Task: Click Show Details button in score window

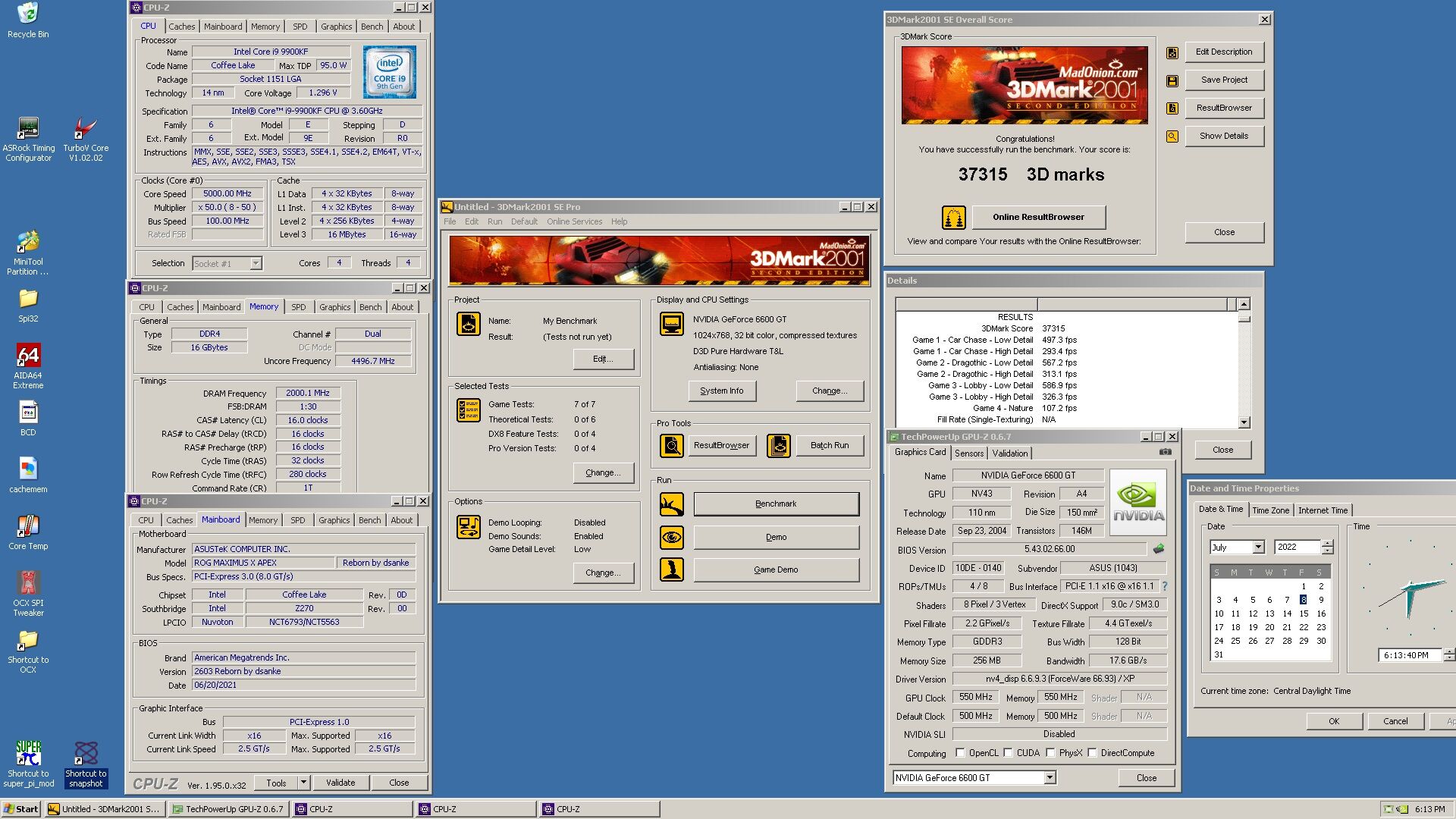Action: coord(1224,136)
